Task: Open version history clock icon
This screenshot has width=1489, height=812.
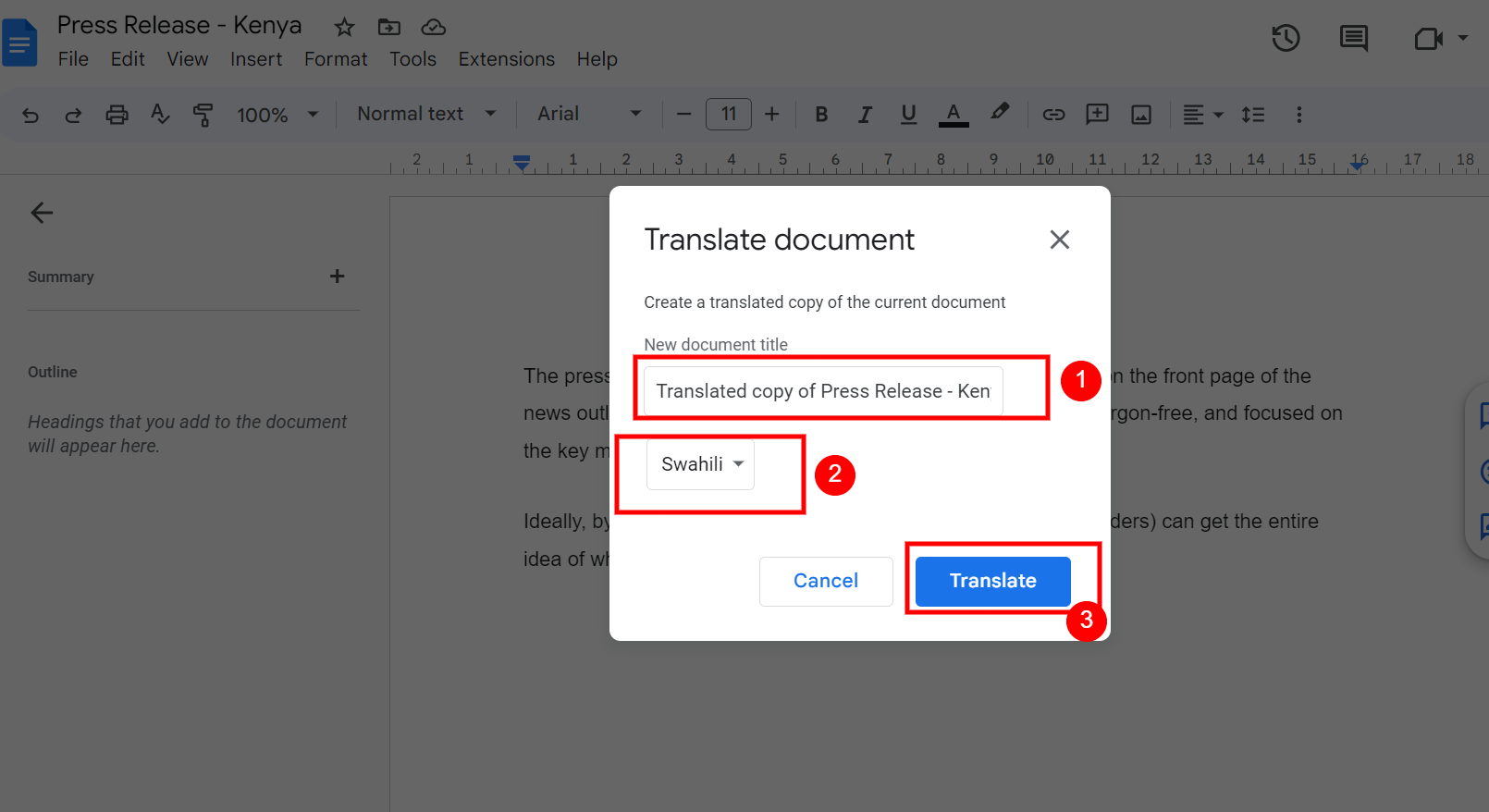Action: pyautogui.click(x=1286, y=38)
